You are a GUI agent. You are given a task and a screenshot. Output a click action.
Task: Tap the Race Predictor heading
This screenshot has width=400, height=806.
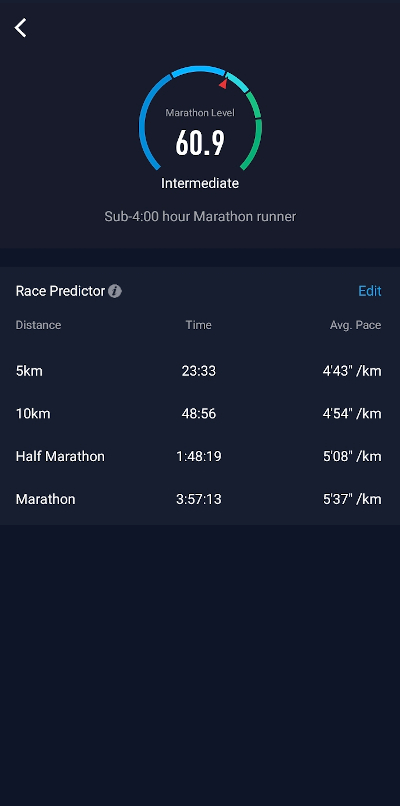pos(60,291)
